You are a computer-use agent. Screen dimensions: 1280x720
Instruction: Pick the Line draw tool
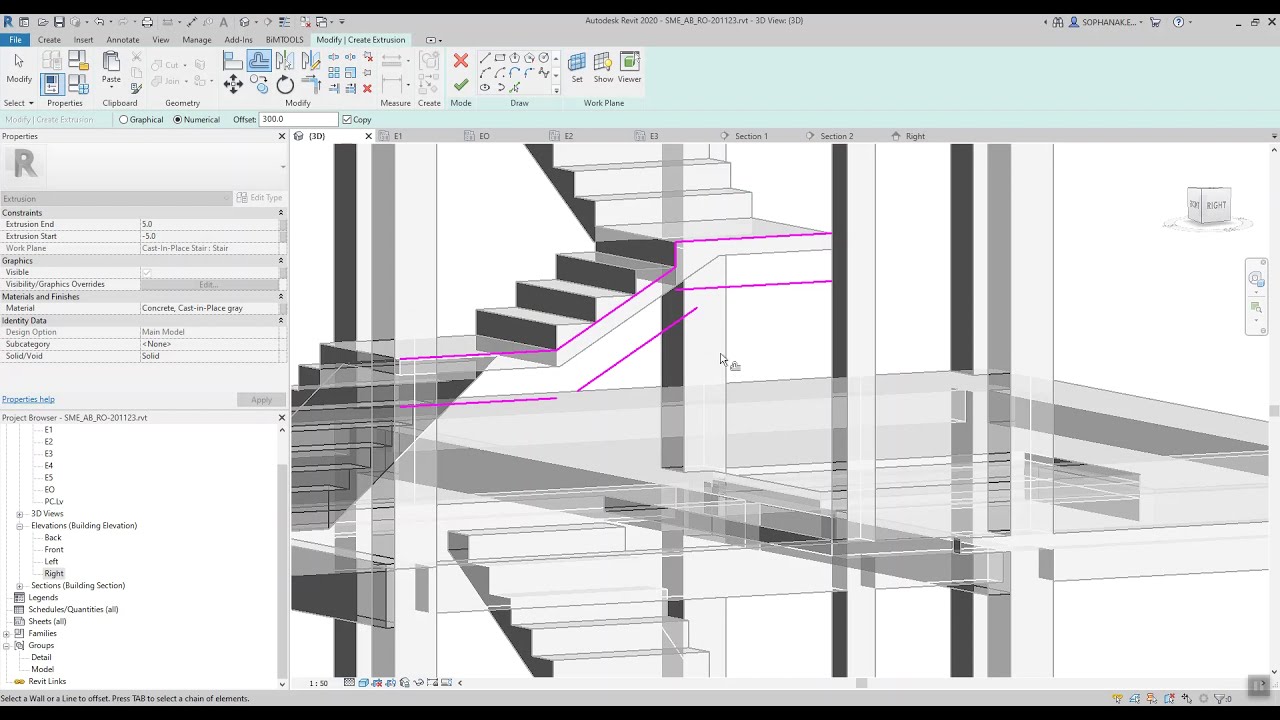(x=485, y=58)
